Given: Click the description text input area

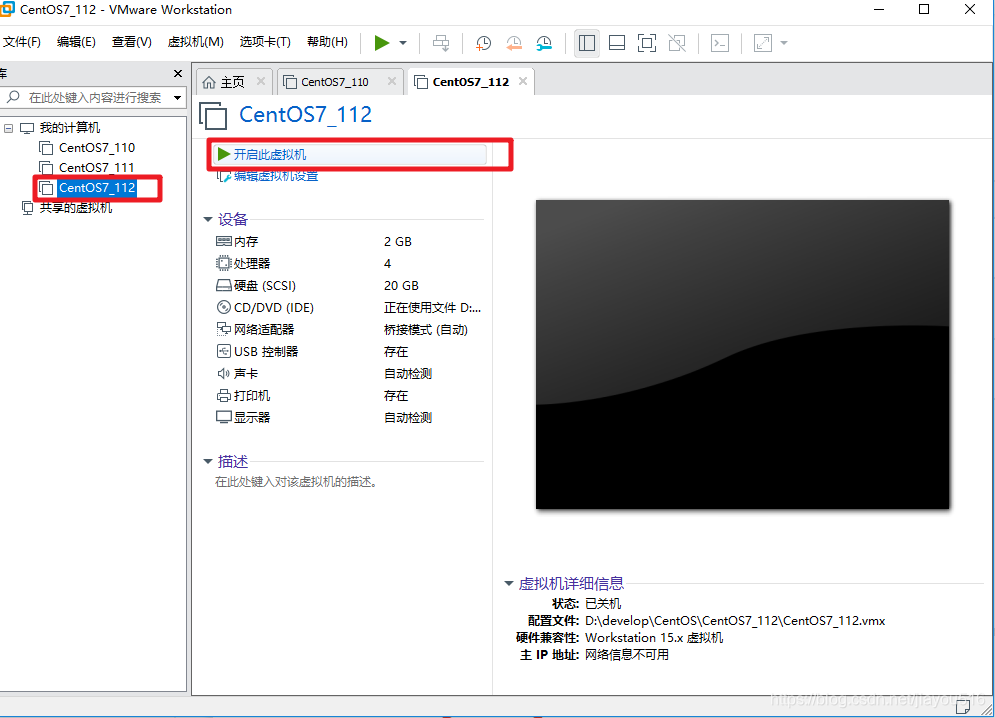Looking at the screenshot, I should (296, 482).
